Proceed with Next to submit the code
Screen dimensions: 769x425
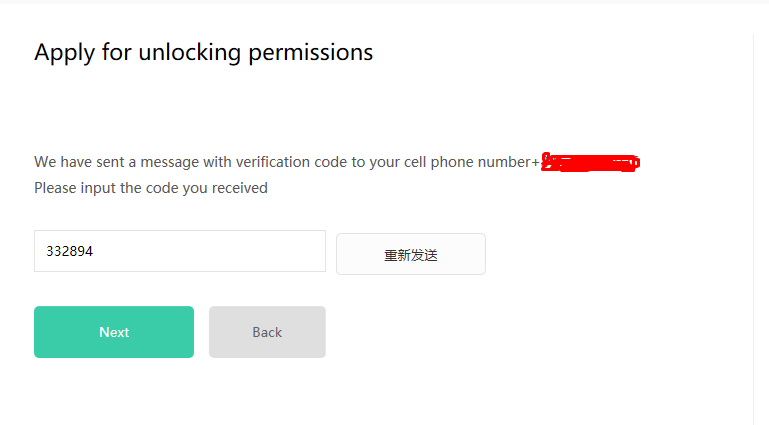[x=114, y=332]
